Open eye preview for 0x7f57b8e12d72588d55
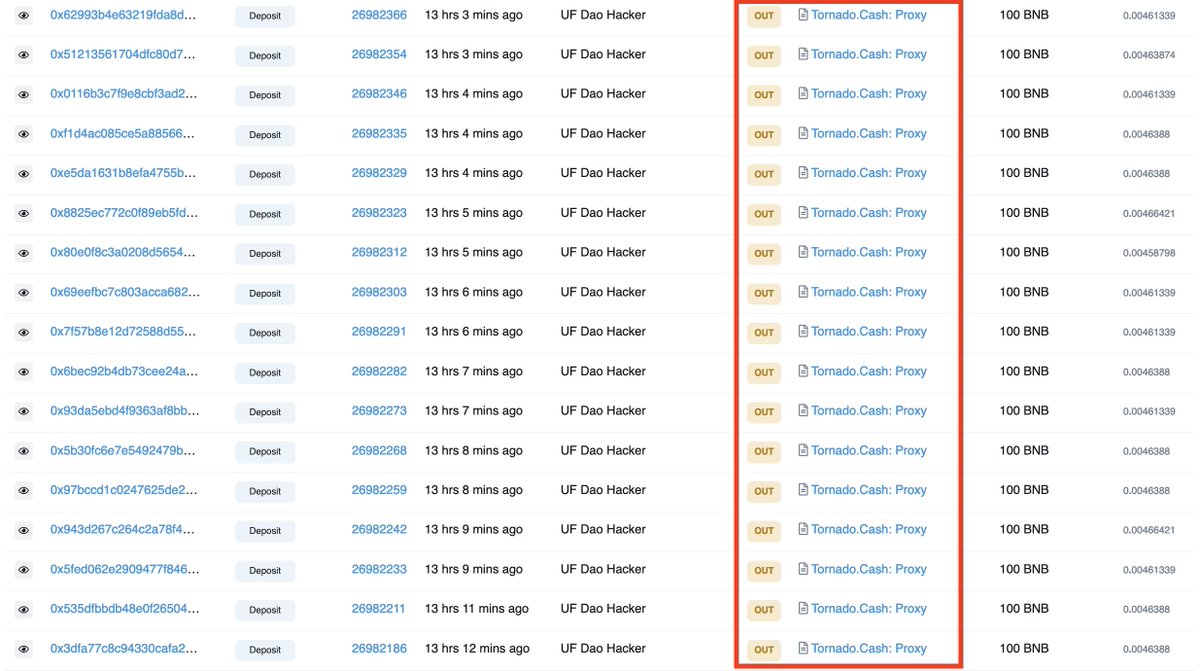This screenshot has width=1200, height=671. click(23, 332)
